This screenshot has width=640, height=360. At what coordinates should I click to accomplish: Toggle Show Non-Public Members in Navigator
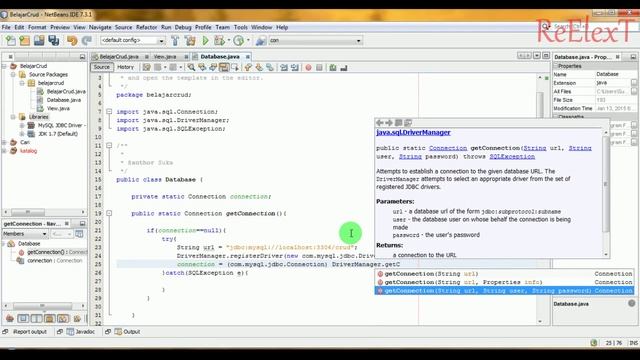pyautogui.click(x=50, y=318)
